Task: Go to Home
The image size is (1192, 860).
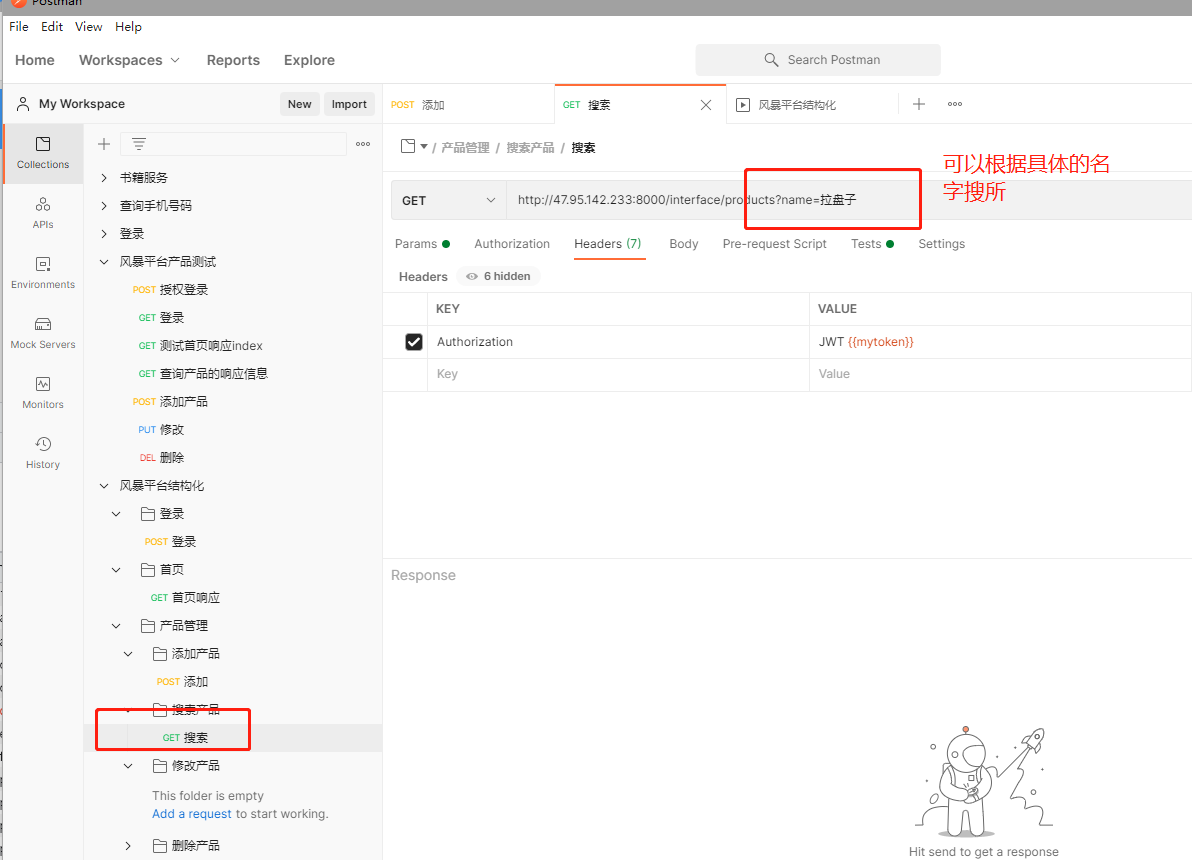Action: point(35,60)
